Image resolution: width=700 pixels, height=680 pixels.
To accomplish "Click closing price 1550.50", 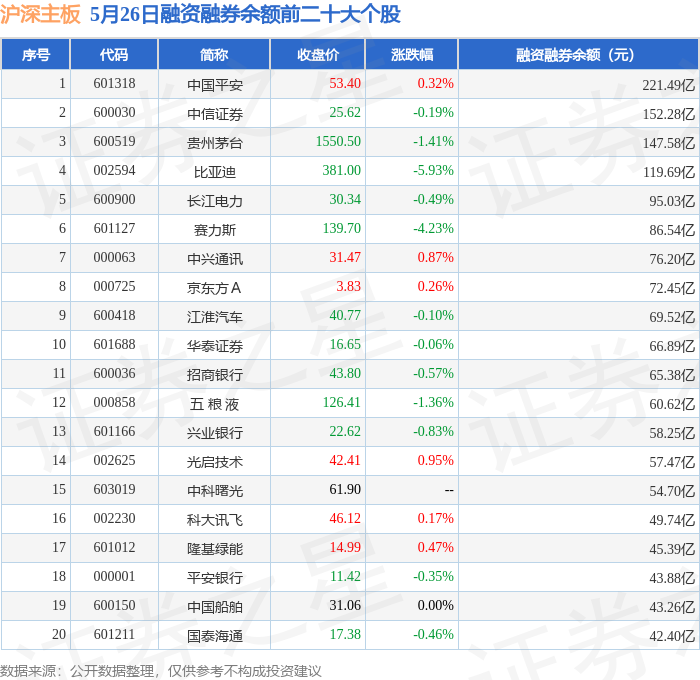I will point(338,142).
